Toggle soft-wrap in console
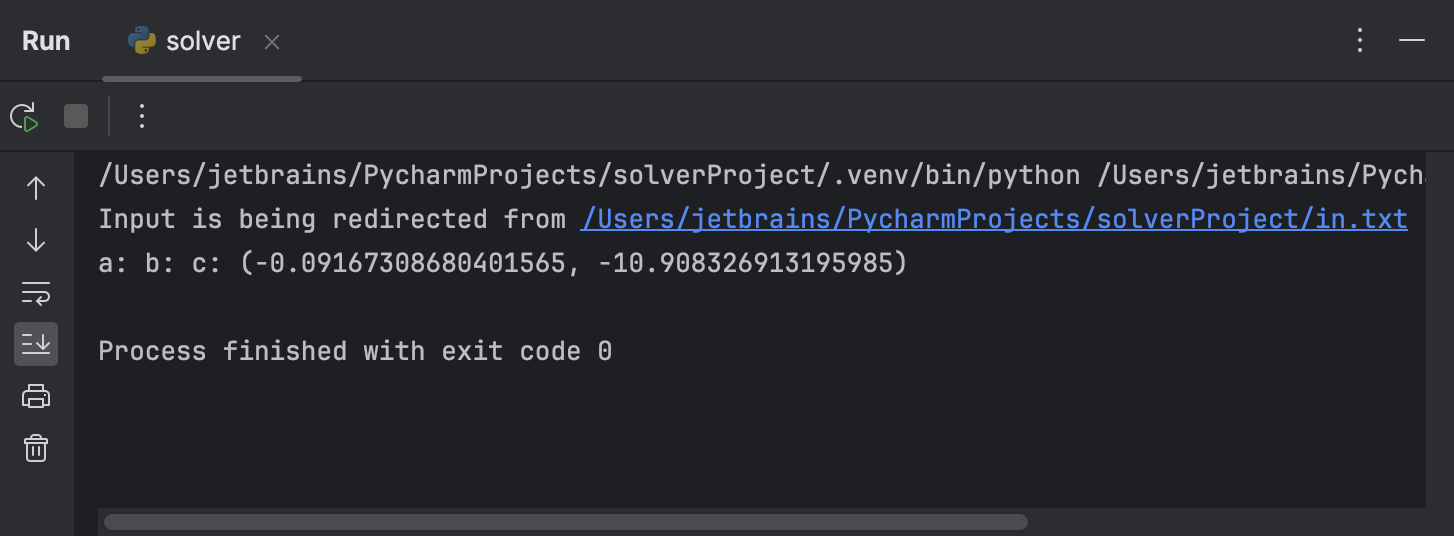The image size is (1454, 536). pos(36,293)
